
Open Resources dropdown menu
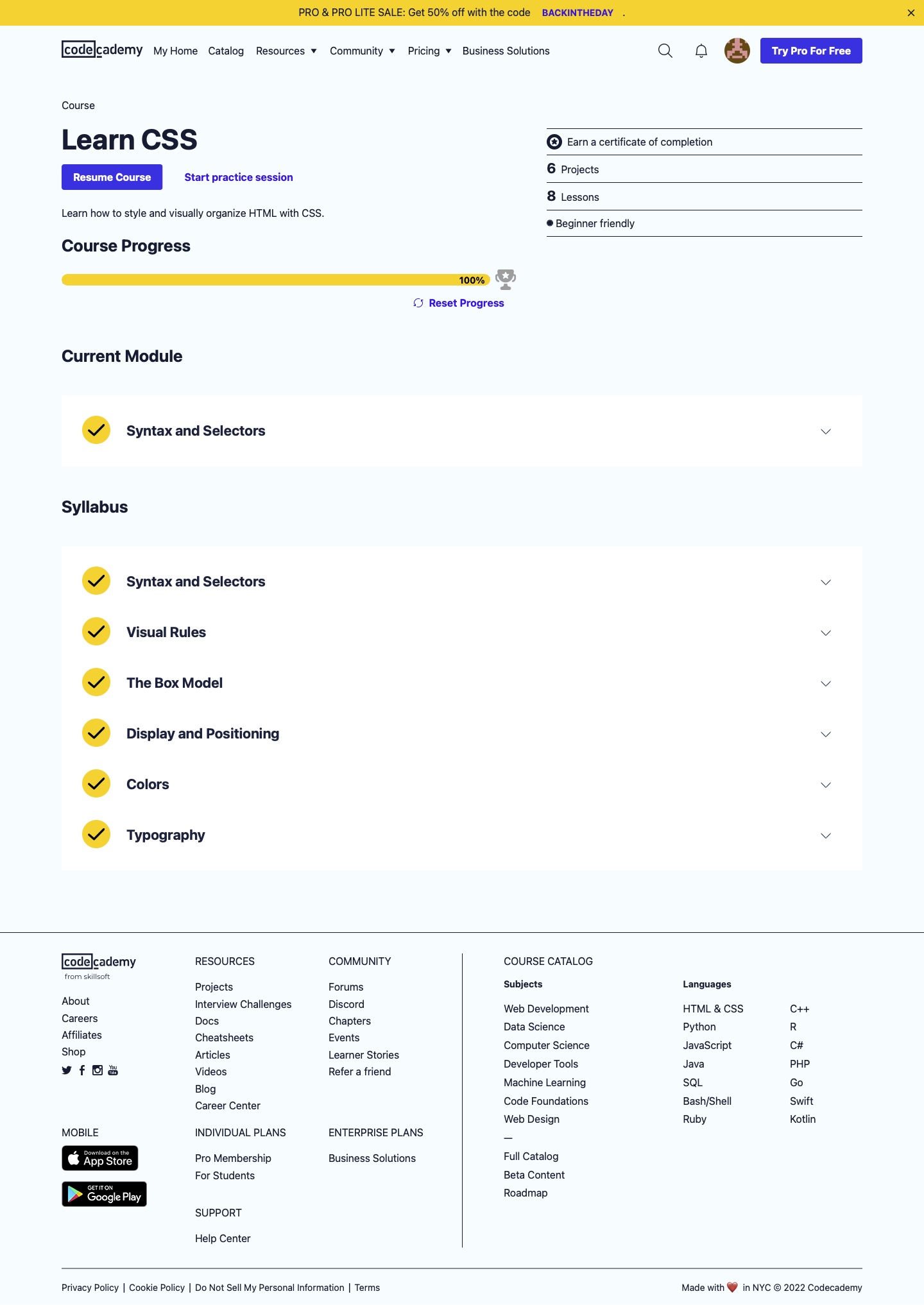pyautogui.click(x=286, y=51)
